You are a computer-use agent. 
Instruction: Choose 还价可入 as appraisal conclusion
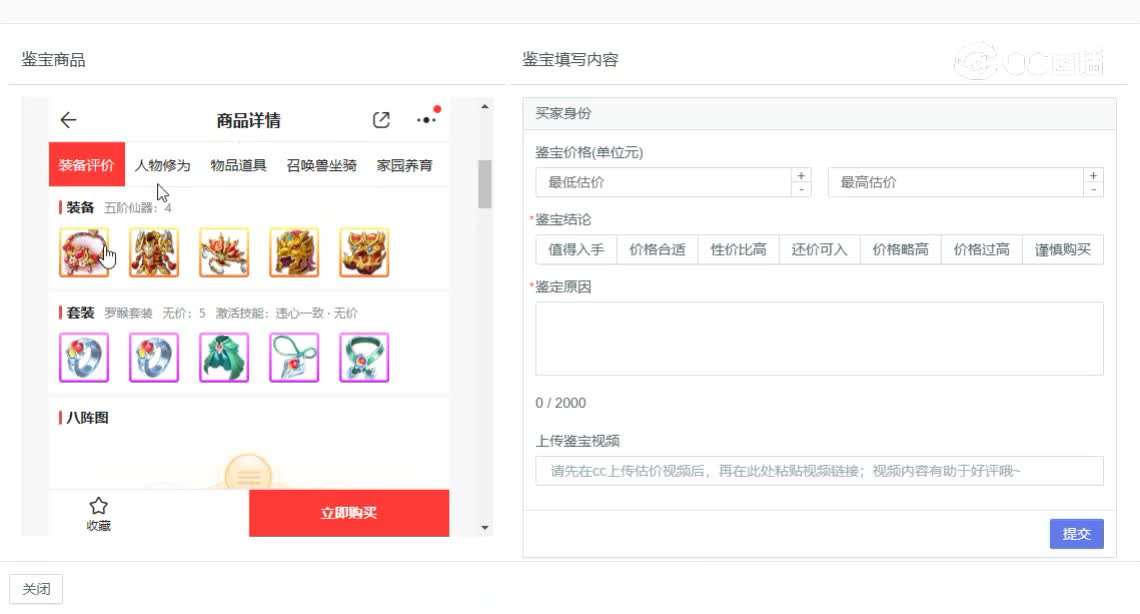point(819,250)
